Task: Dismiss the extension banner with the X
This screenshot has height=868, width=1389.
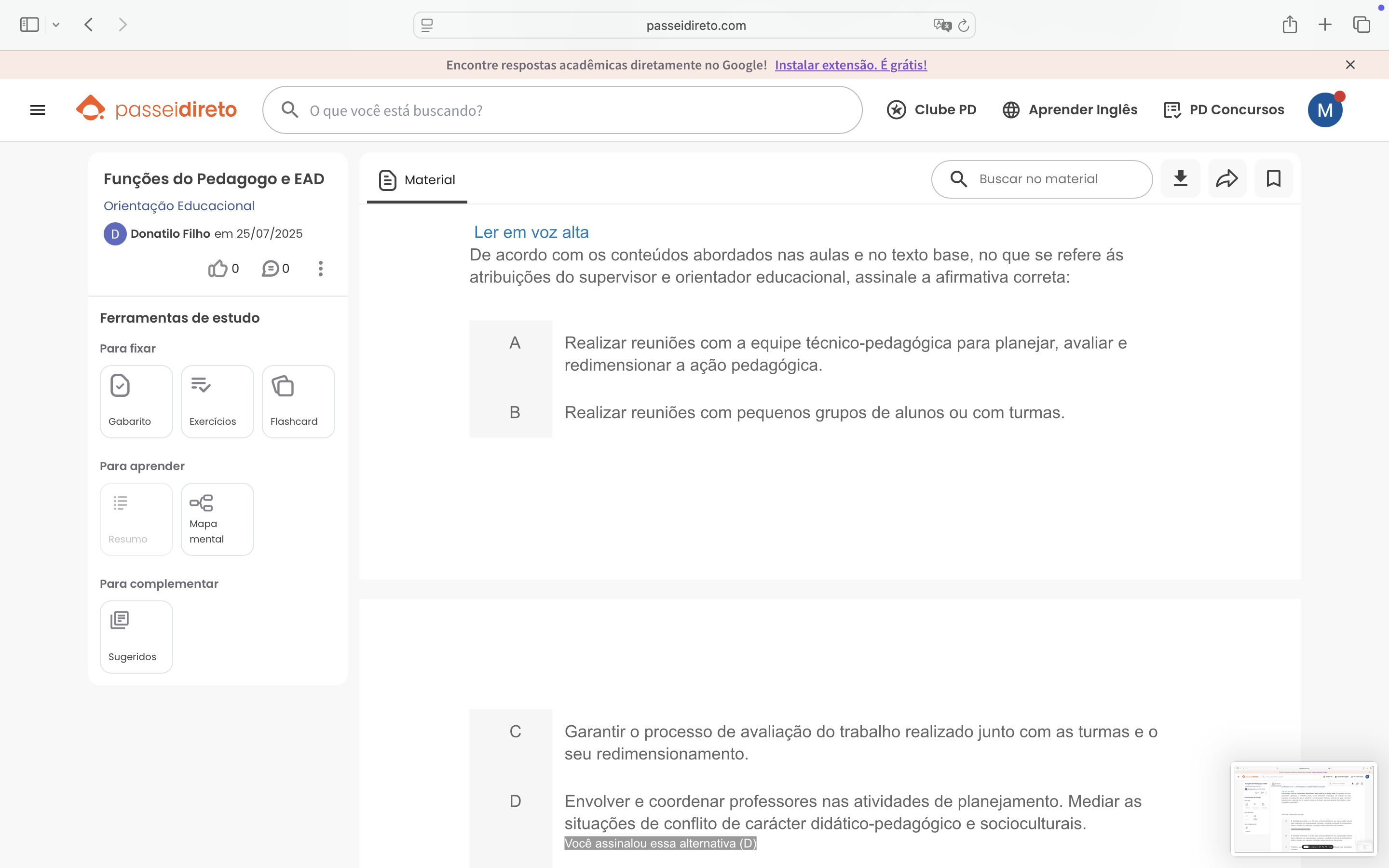Action: (x=1350, y=65)
